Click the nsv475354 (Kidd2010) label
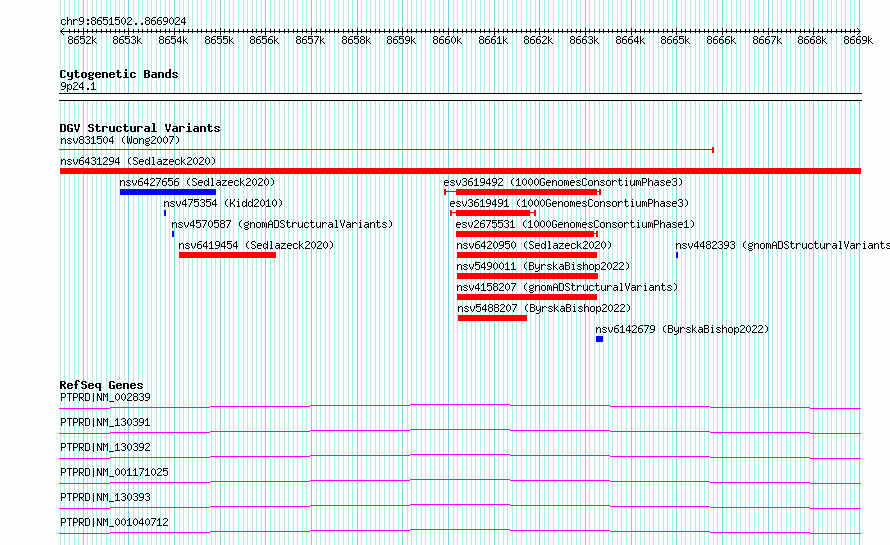 click(223, 203)
